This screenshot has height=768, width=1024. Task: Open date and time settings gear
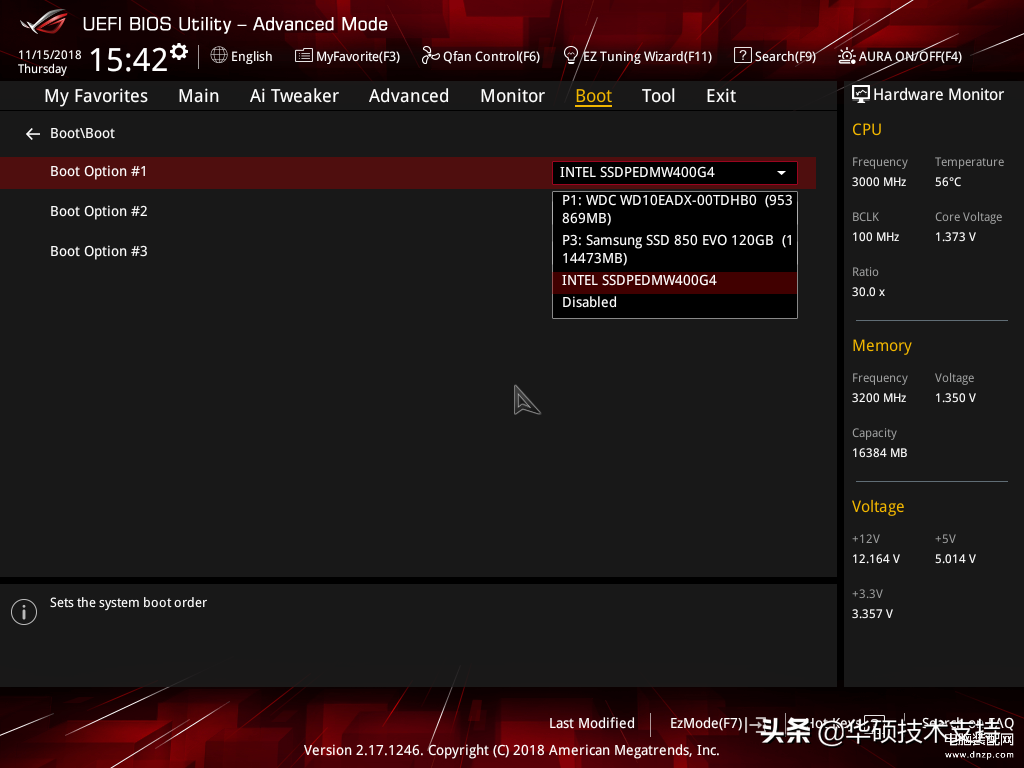click(x=179, y=52)
